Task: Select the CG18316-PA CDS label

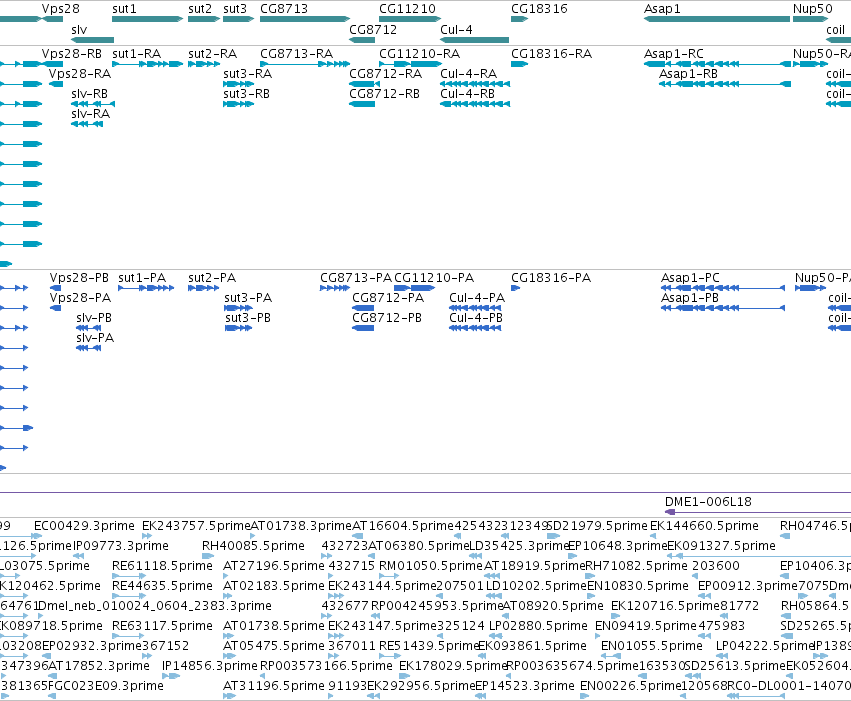Action: pyautogui.click(x=550, y=278)
